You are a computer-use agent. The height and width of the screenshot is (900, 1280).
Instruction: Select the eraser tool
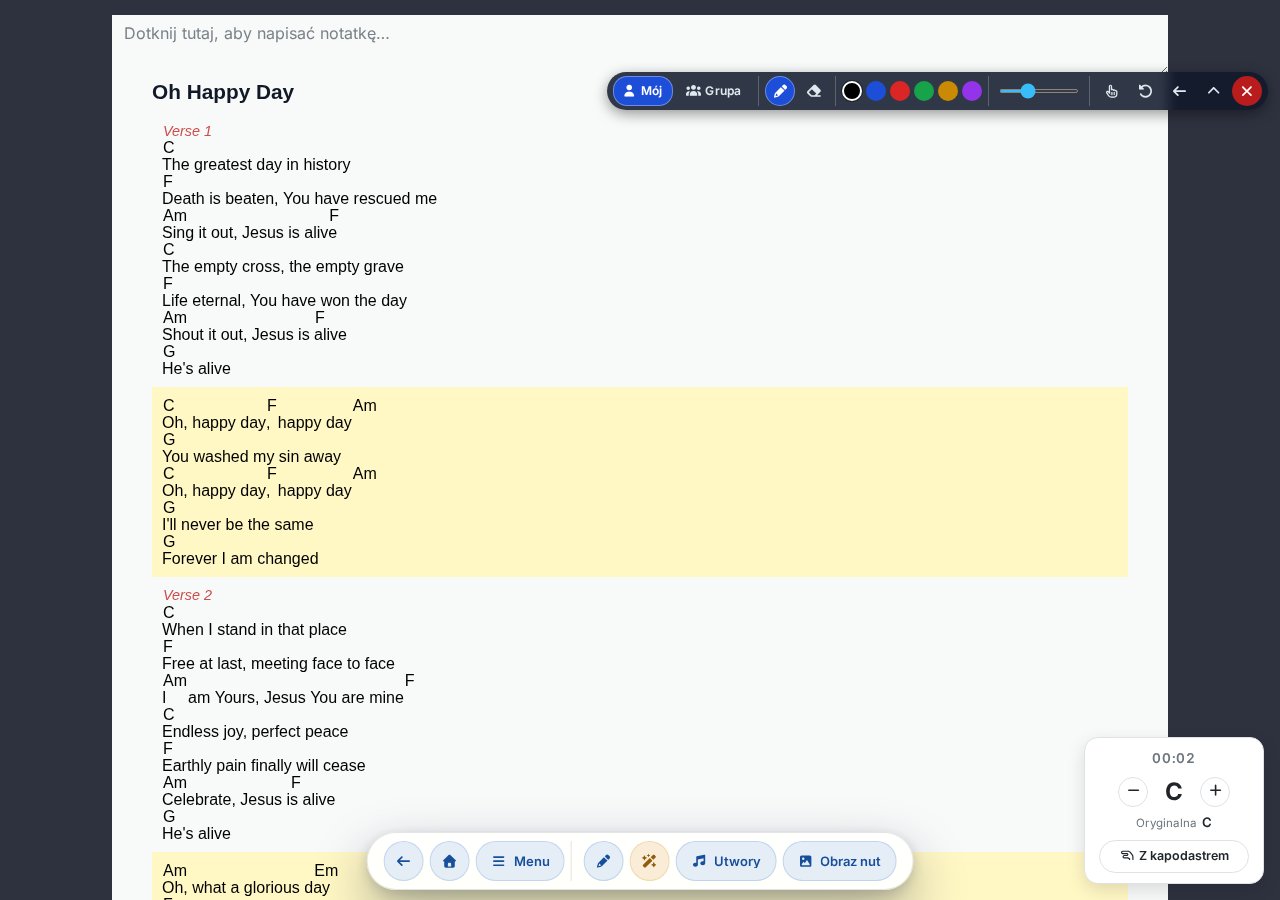(x=814, y=91)
